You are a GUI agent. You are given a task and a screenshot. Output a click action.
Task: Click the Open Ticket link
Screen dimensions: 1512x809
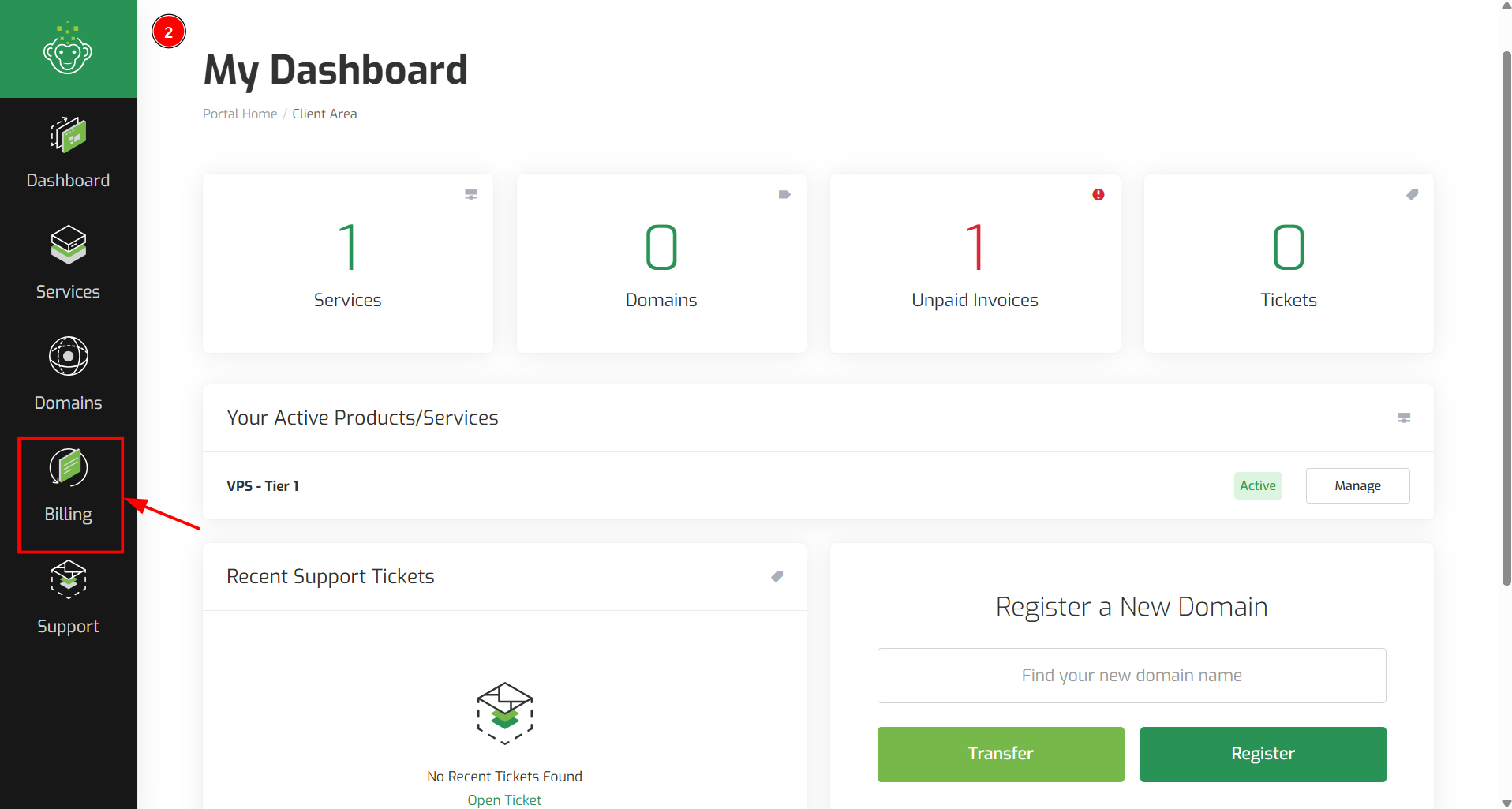504,800
